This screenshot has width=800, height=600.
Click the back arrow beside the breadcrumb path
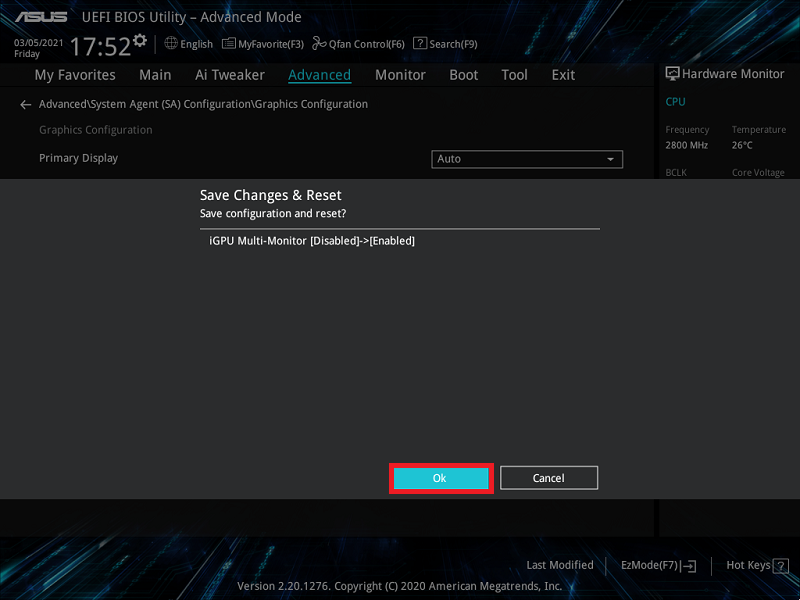tap(26, 104)
